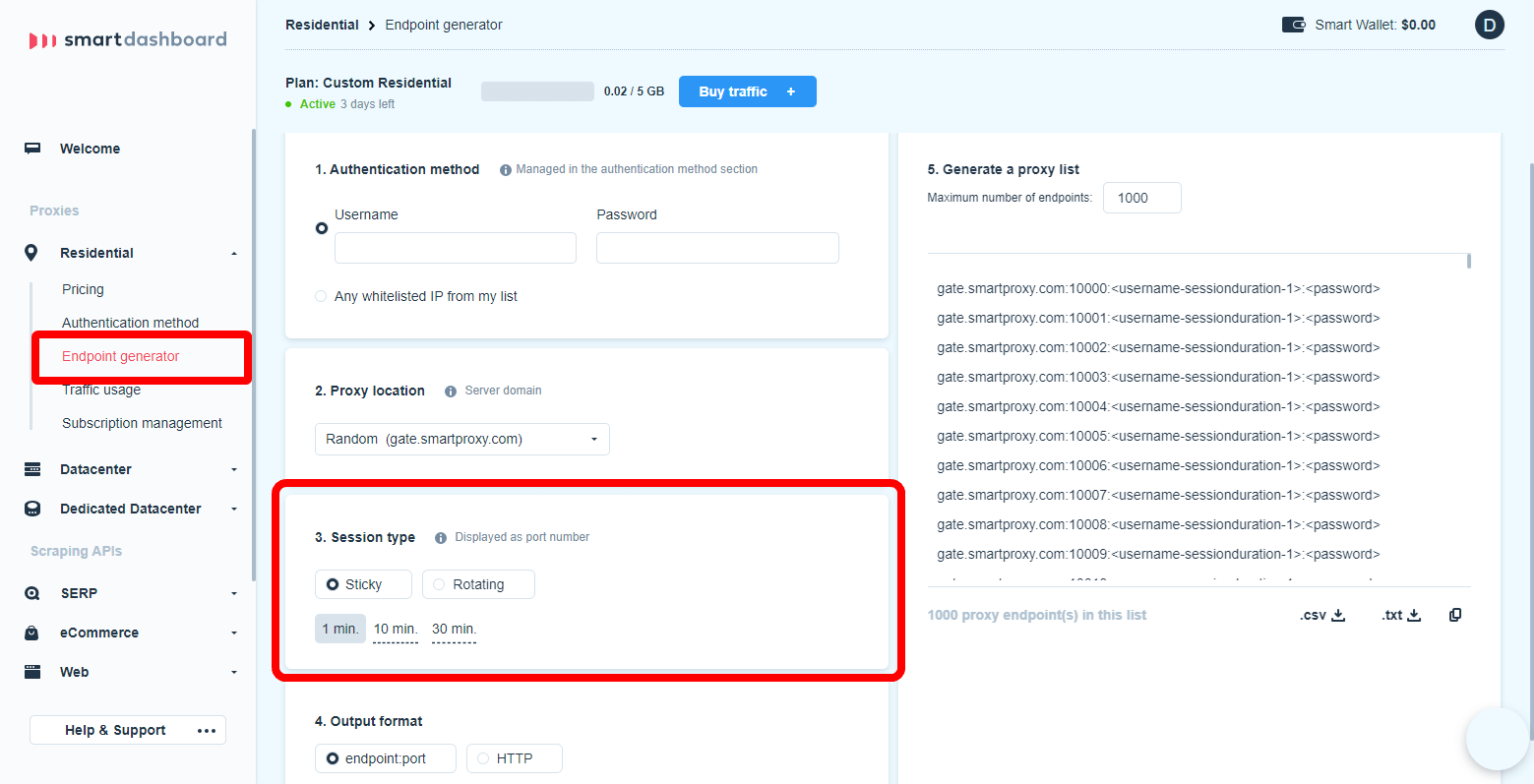Click the maximum endpoints number field
The image size is (1534, 784).
coord(1141,198)
